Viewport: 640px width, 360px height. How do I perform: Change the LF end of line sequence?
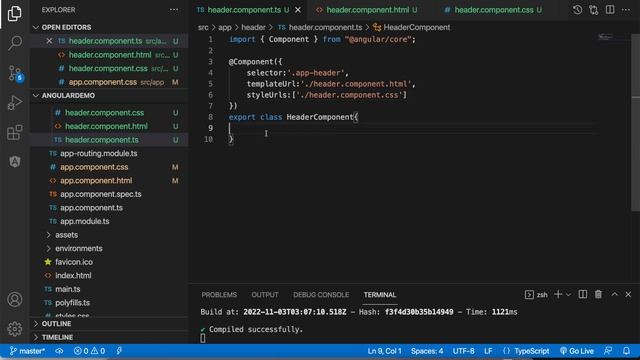click(x=488, y=351)
